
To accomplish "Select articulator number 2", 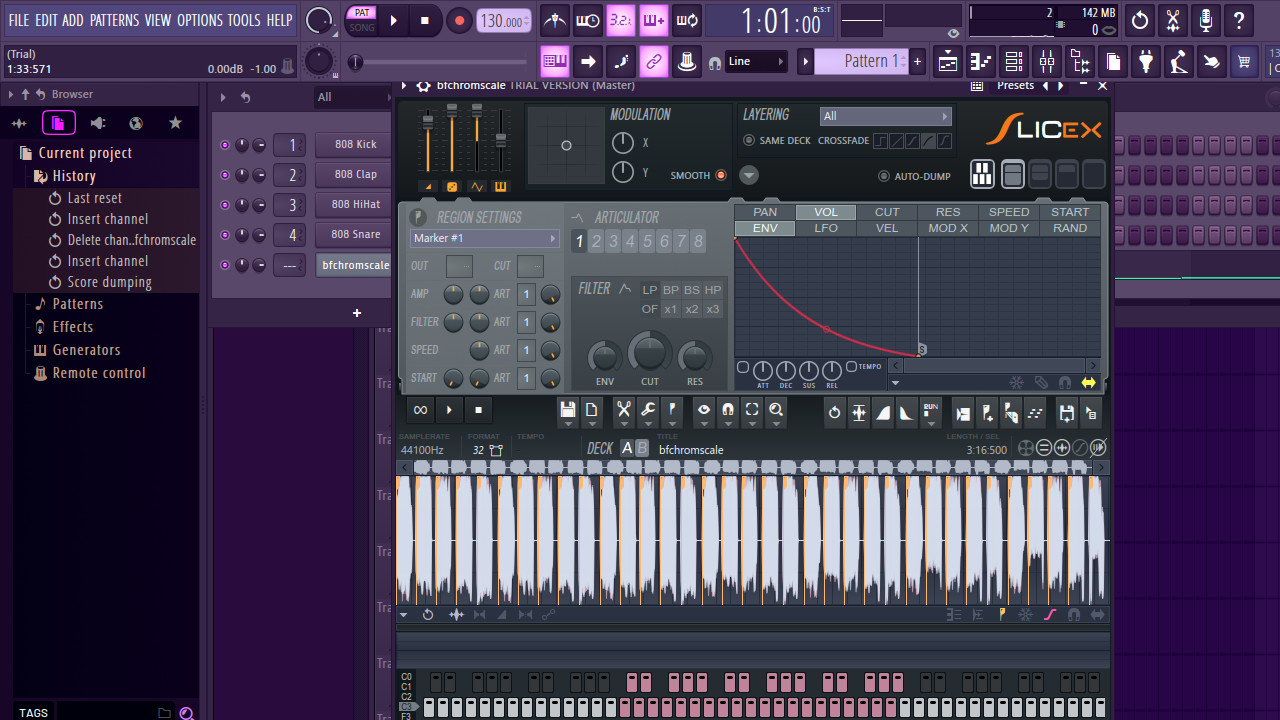I will coord(596,241).
